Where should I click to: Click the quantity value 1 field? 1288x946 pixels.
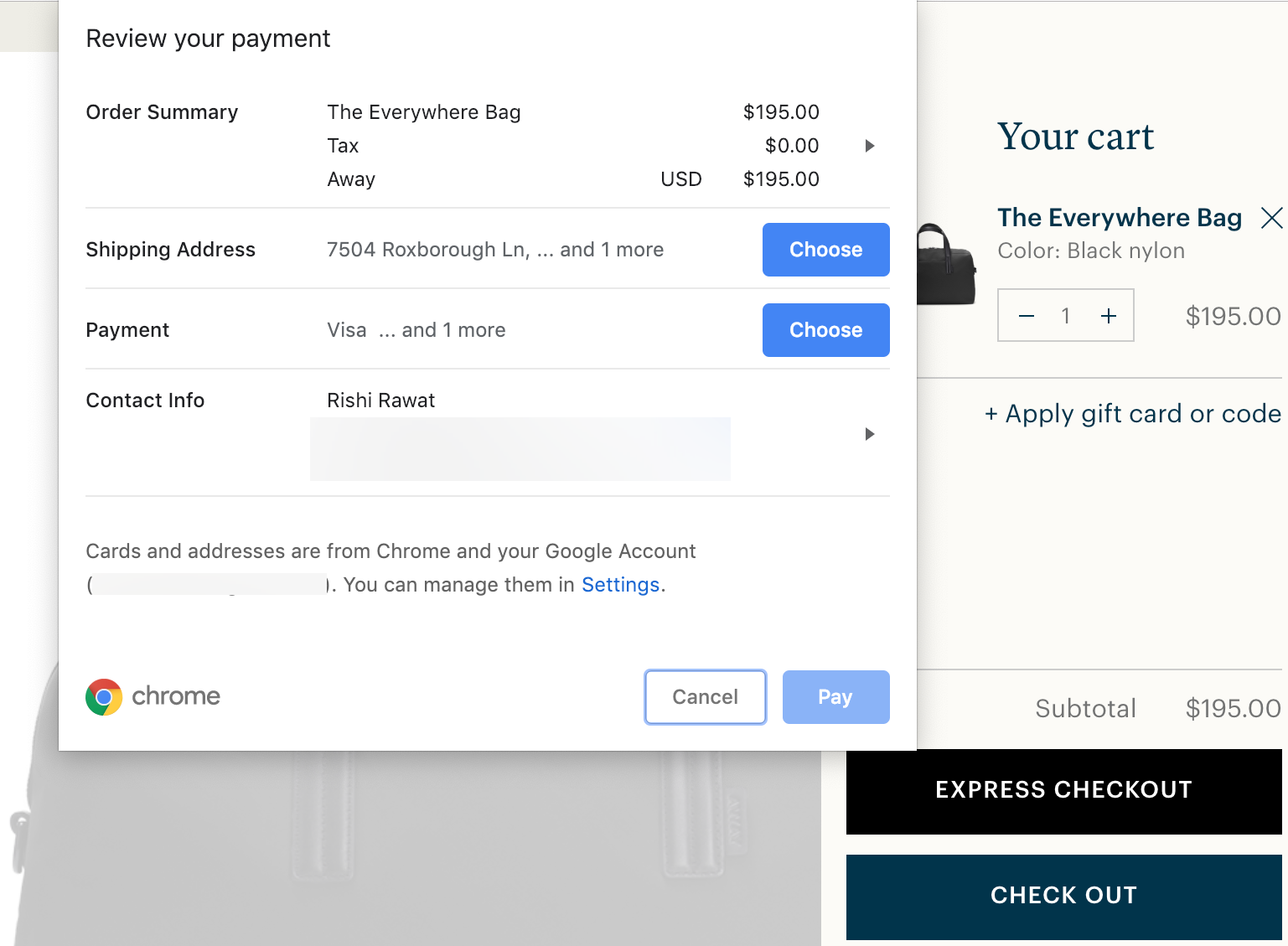click(1066, 316)
